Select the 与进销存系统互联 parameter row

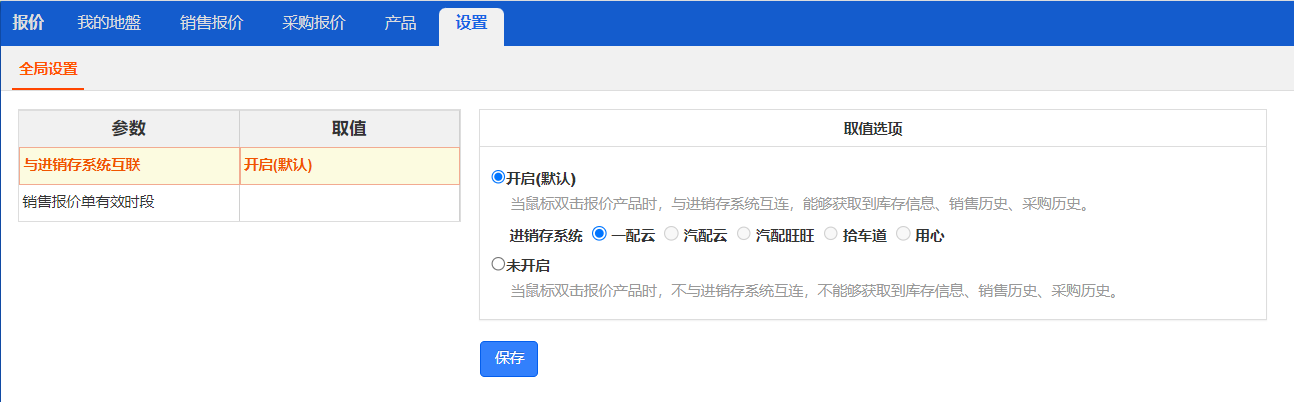tap(129, 165)
